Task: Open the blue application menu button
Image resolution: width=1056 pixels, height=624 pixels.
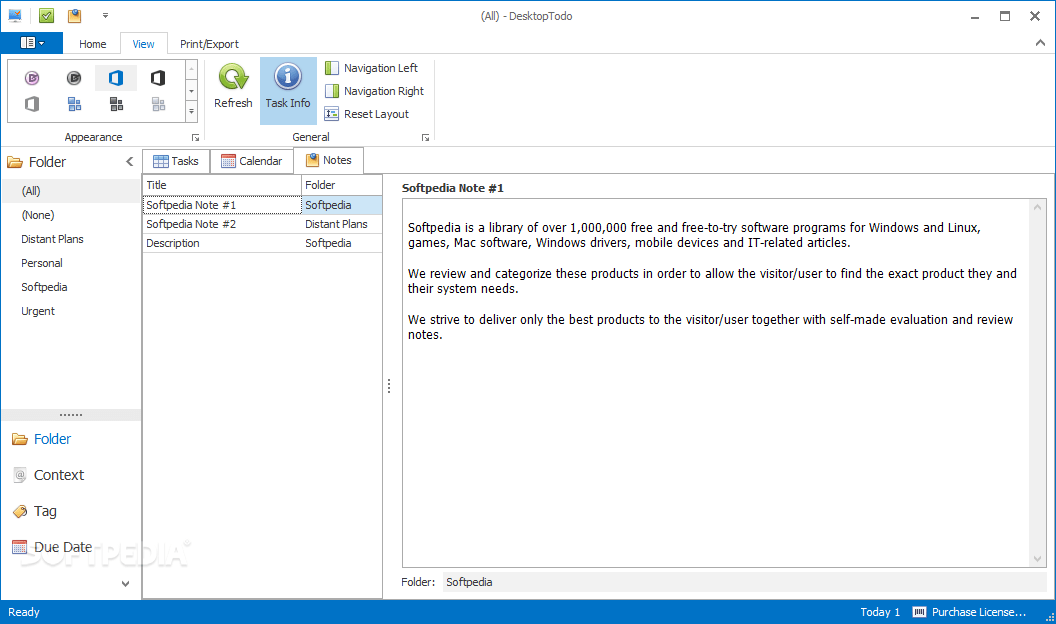Action: point(32,43)
